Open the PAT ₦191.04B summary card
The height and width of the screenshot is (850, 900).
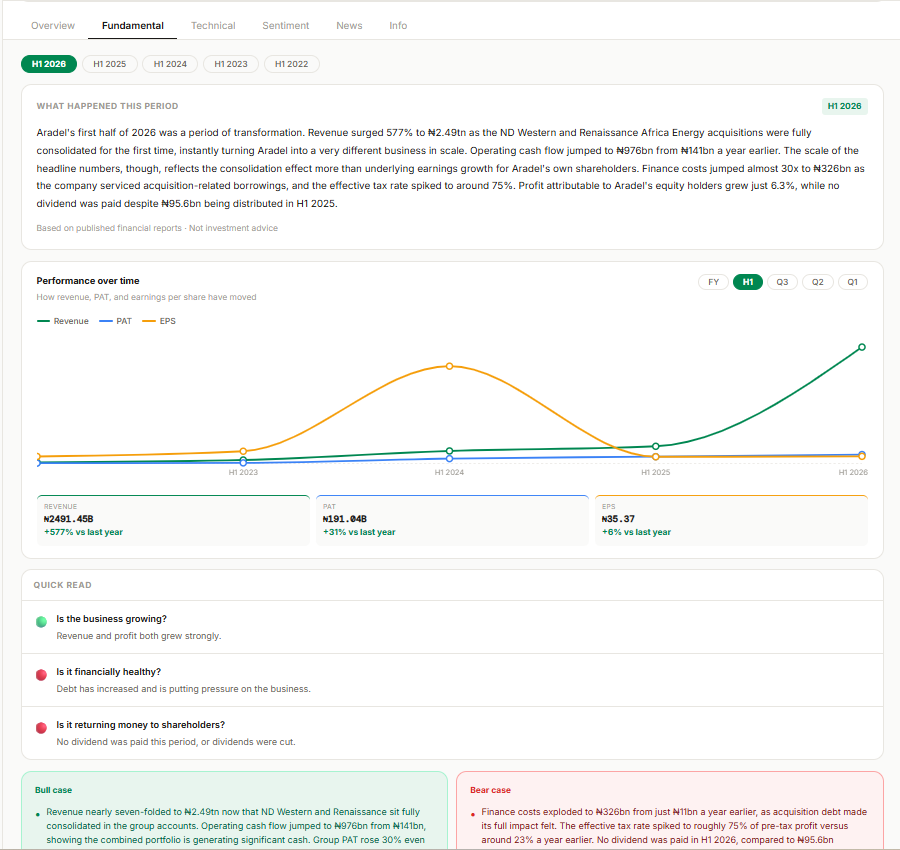tap(452, 520)
